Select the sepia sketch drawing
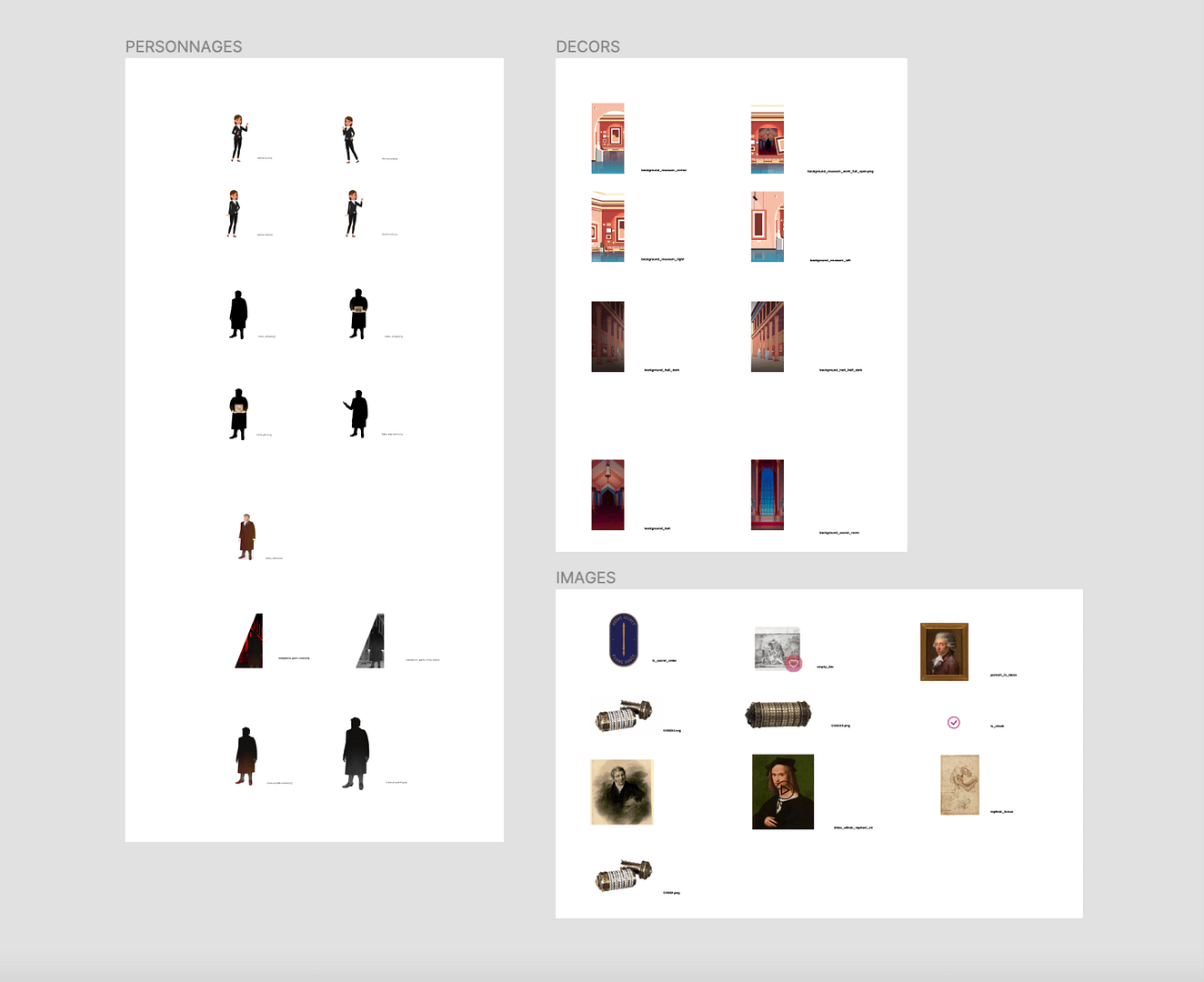The width and height of the screenshot is (1204, 982). (959, 785)
